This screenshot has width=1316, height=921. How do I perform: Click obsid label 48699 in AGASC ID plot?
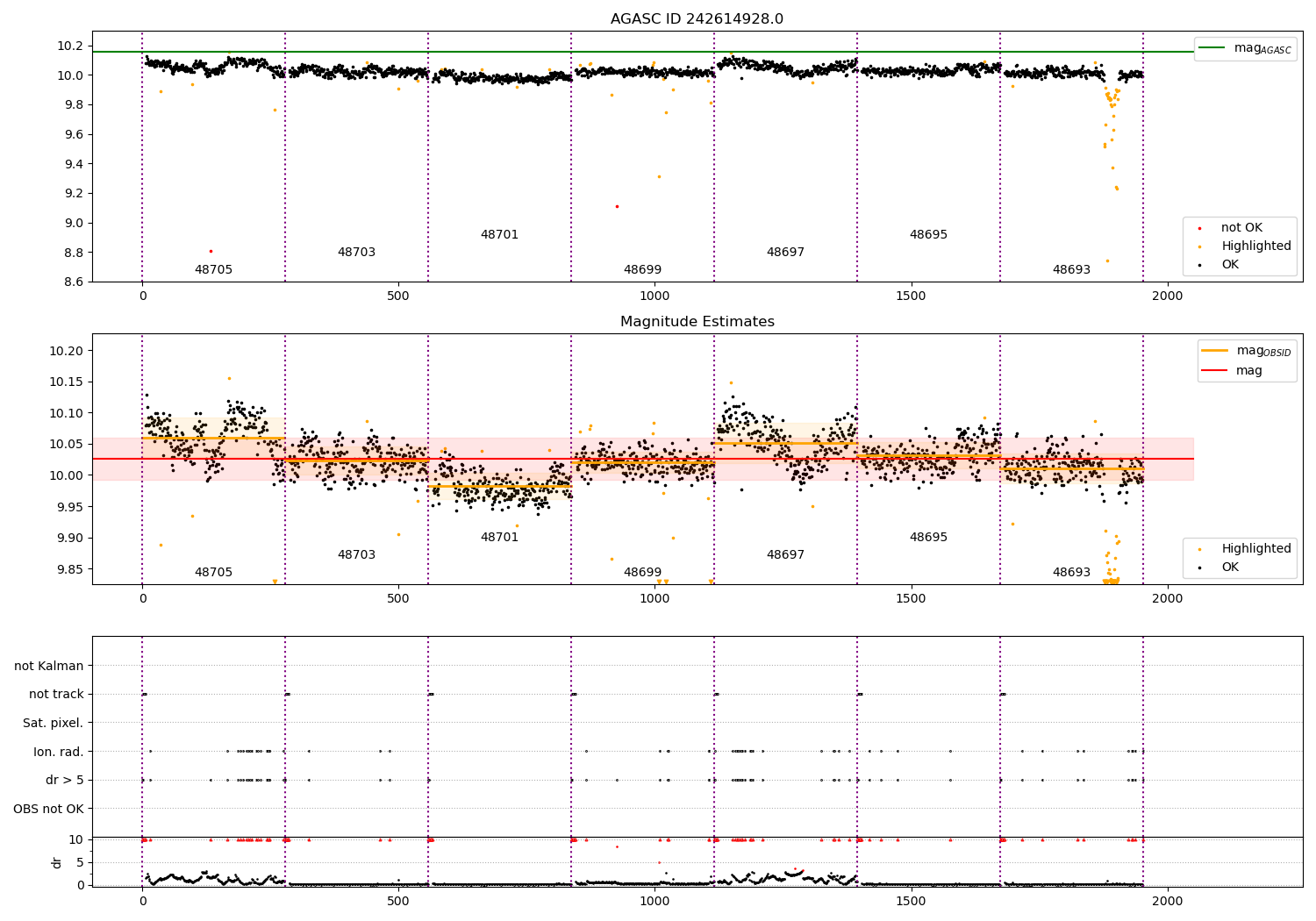(642, 269)
